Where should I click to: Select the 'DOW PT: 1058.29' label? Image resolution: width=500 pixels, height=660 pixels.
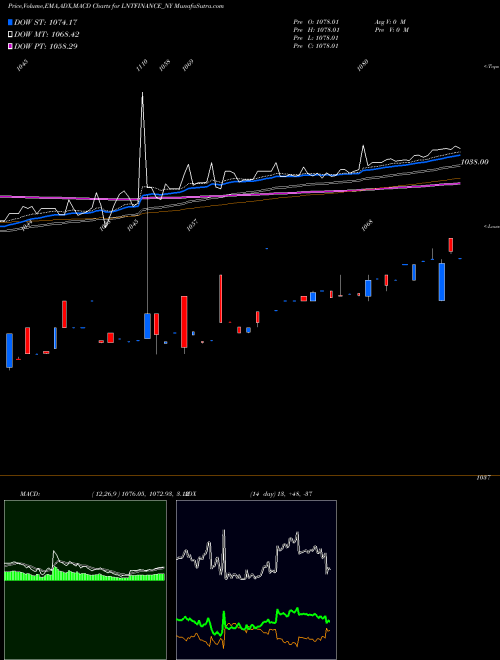coord(45,46)
